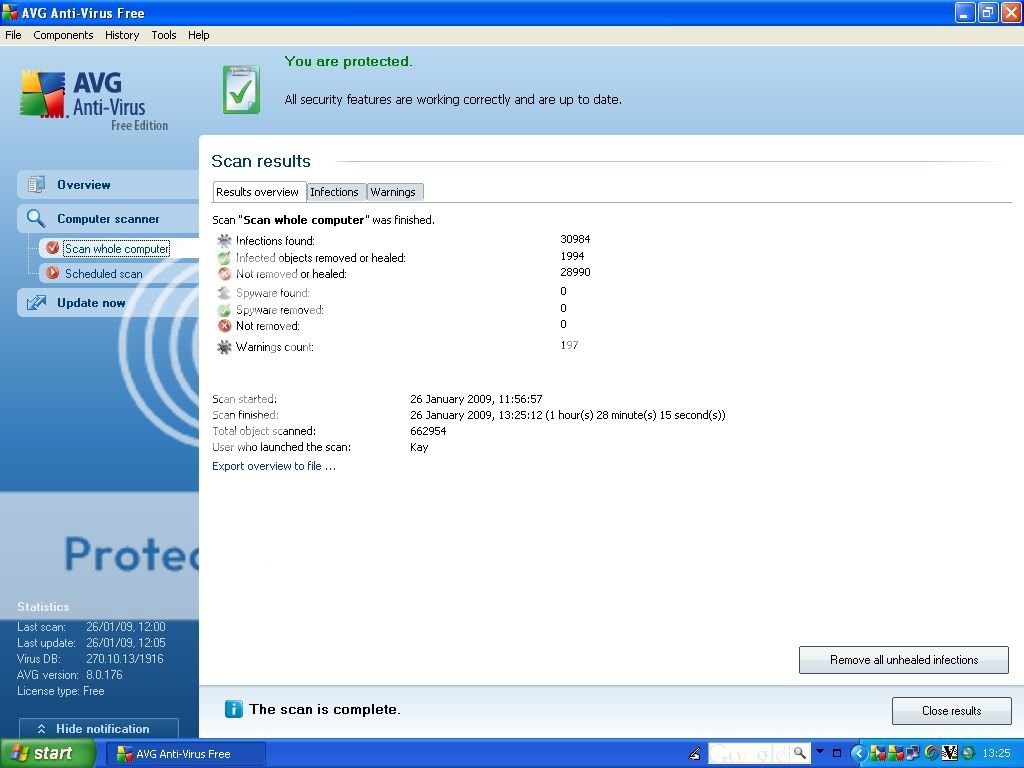1024x768 pixels.
Task: Select the Results overview tab
Action: [257, 192]
